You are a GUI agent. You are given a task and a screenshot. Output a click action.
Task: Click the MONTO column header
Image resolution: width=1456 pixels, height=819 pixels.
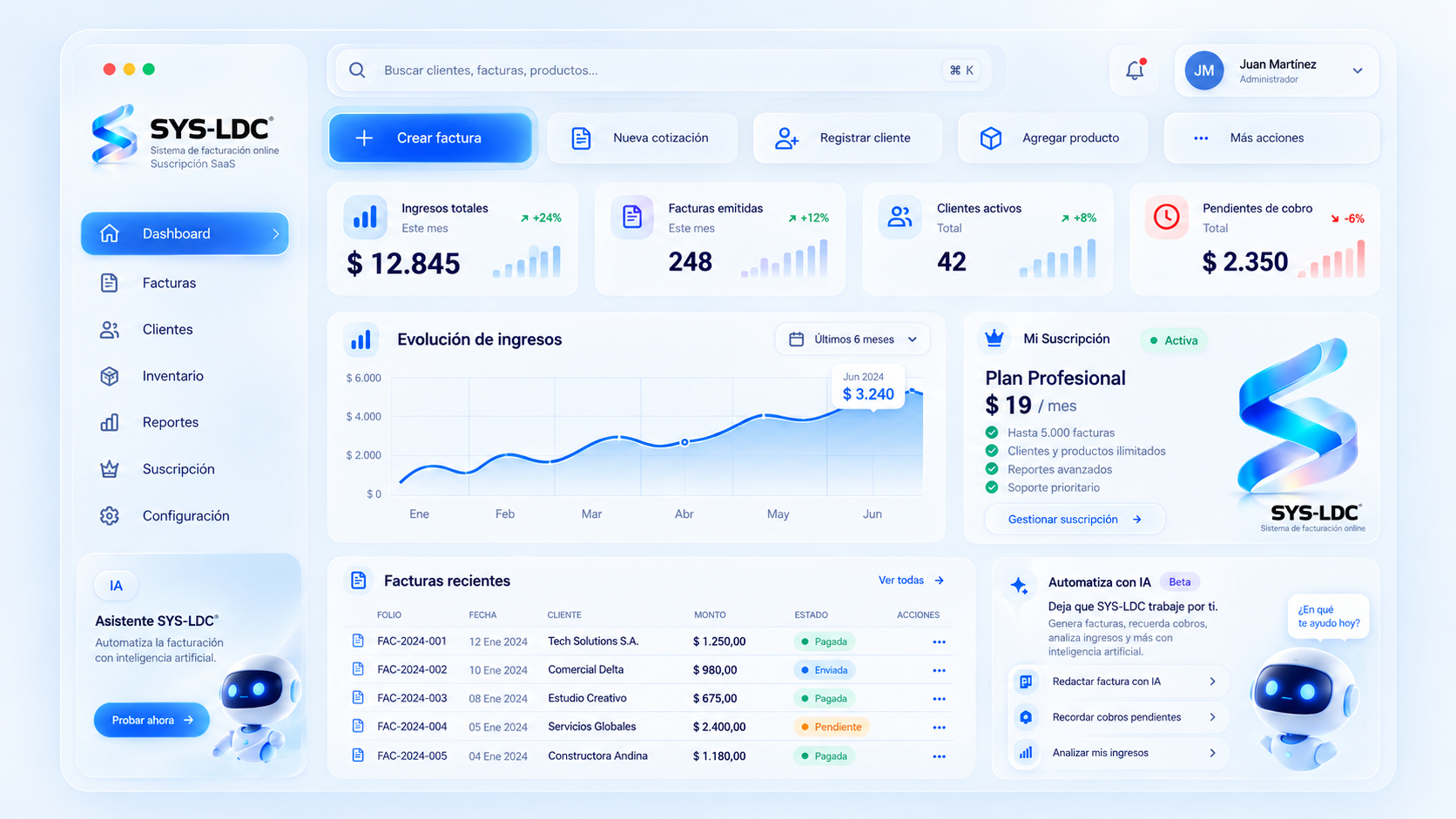coord(710,614)
